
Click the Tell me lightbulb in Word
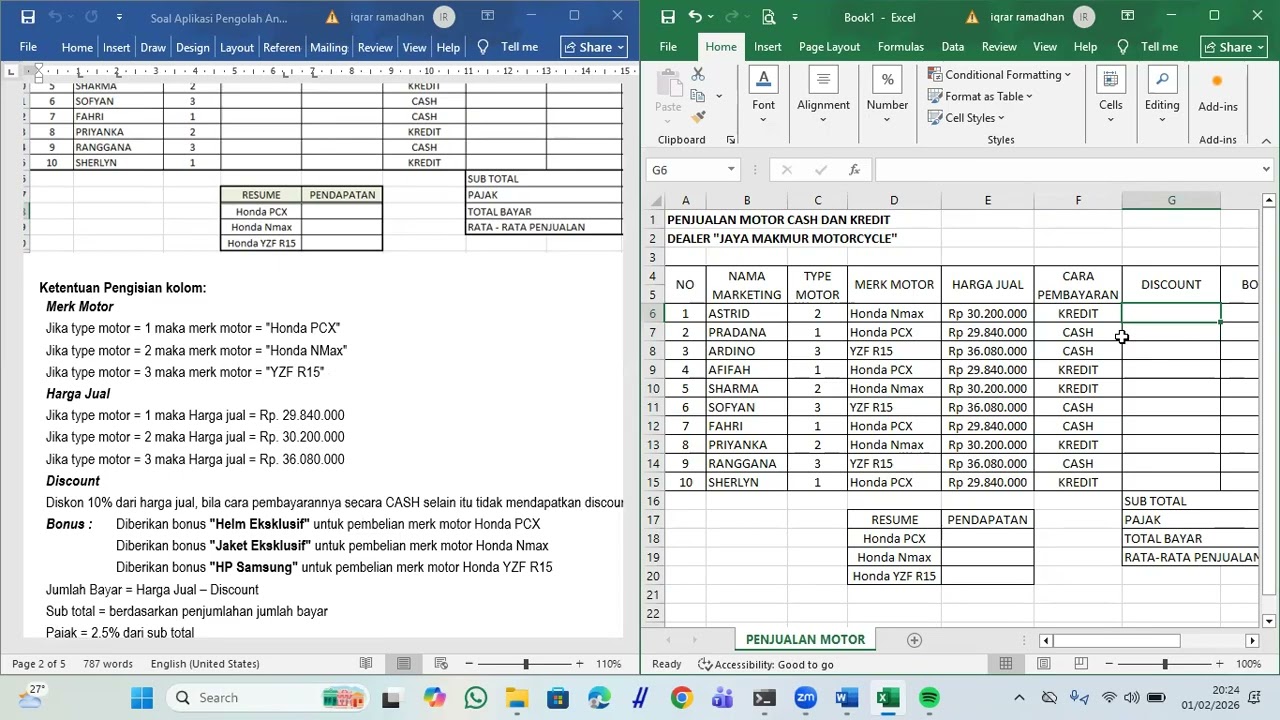click(x=483, y=47)
